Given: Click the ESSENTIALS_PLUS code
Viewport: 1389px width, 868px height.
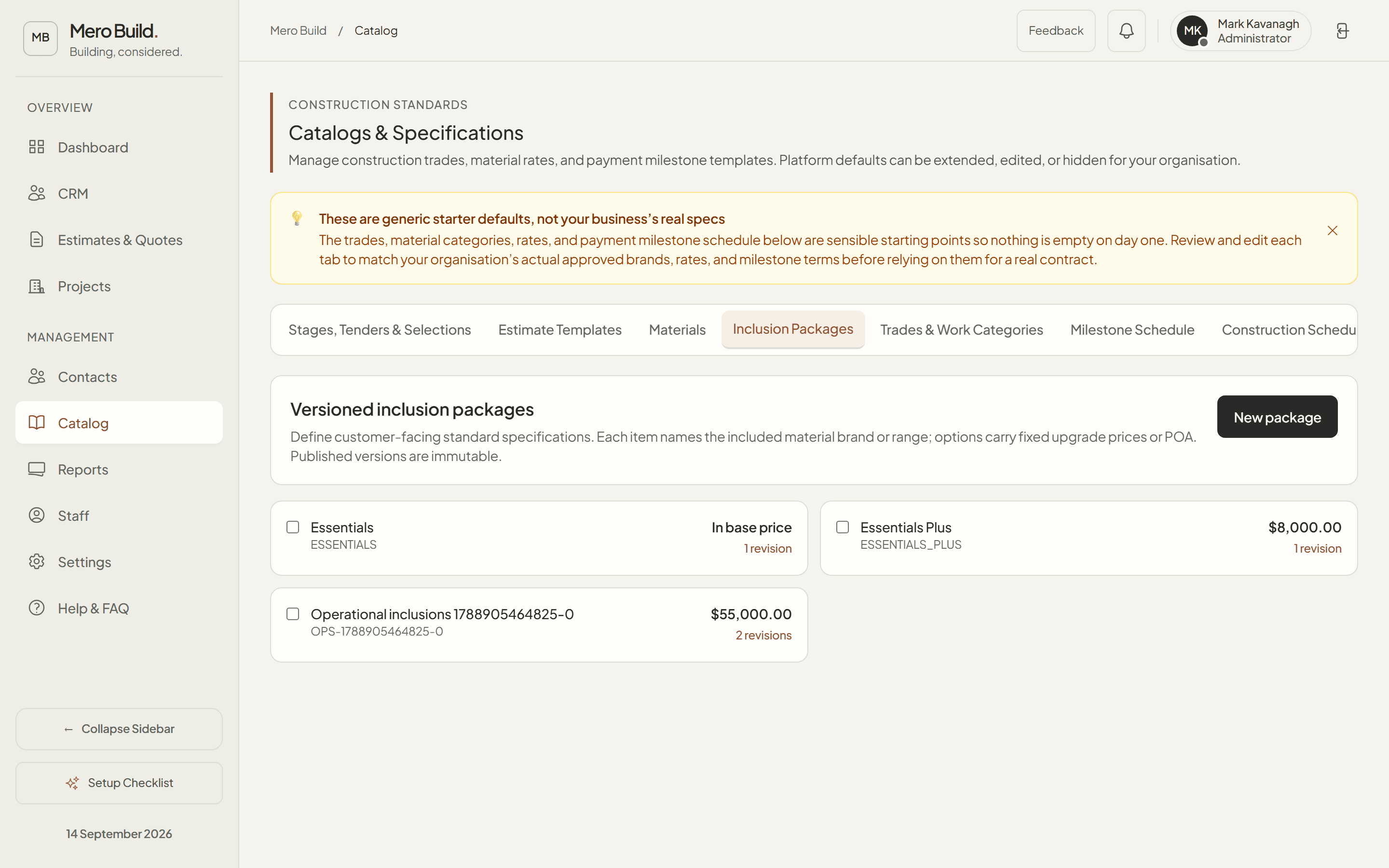Looking at the screenshot, I should click(910, 545).
